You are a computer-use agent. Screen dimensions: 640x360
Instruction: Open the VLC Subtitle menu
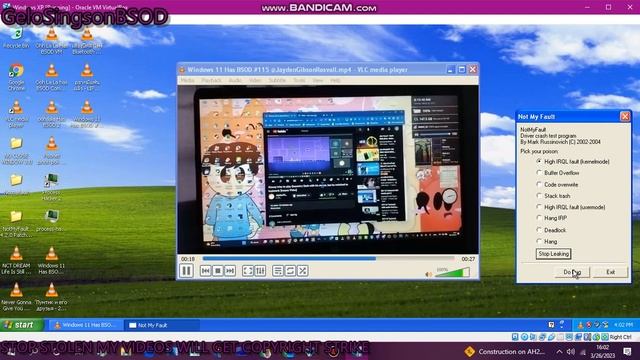click(278, 80)
